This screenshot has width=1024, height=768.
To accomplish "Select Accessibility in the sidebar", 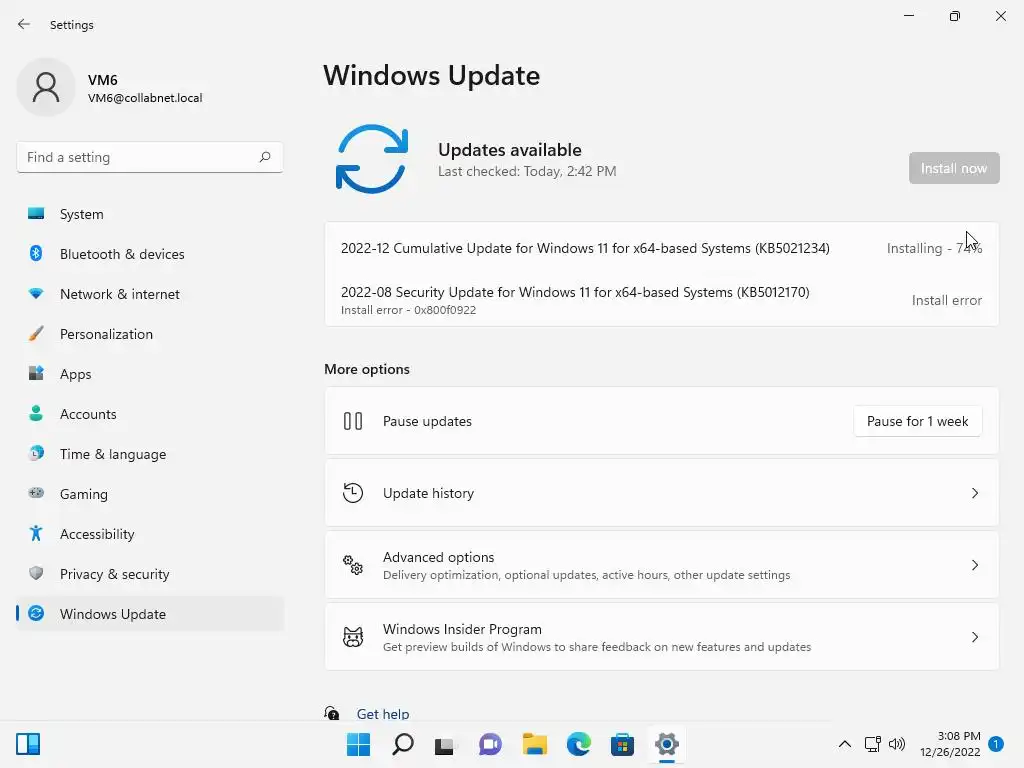I will [x=150, y=534].
